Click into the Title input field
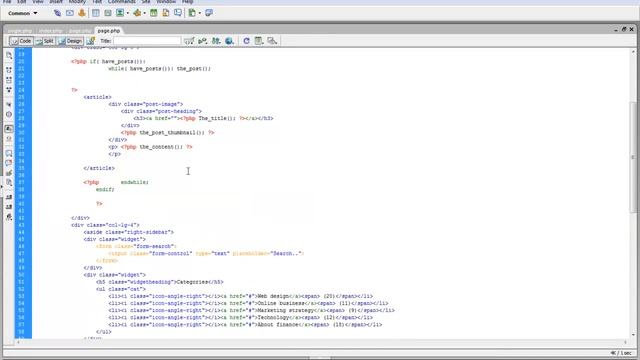The height and width of the screenshot is (360, 640). click(147, 41)
